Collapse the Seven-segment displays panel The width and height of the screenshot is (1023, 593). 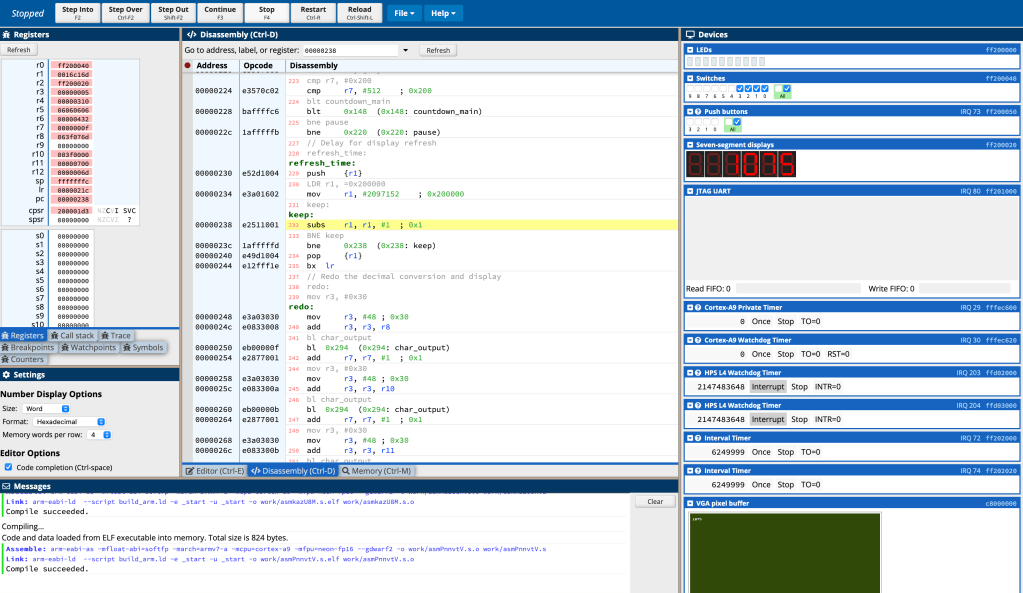click(x=690, y=145)
